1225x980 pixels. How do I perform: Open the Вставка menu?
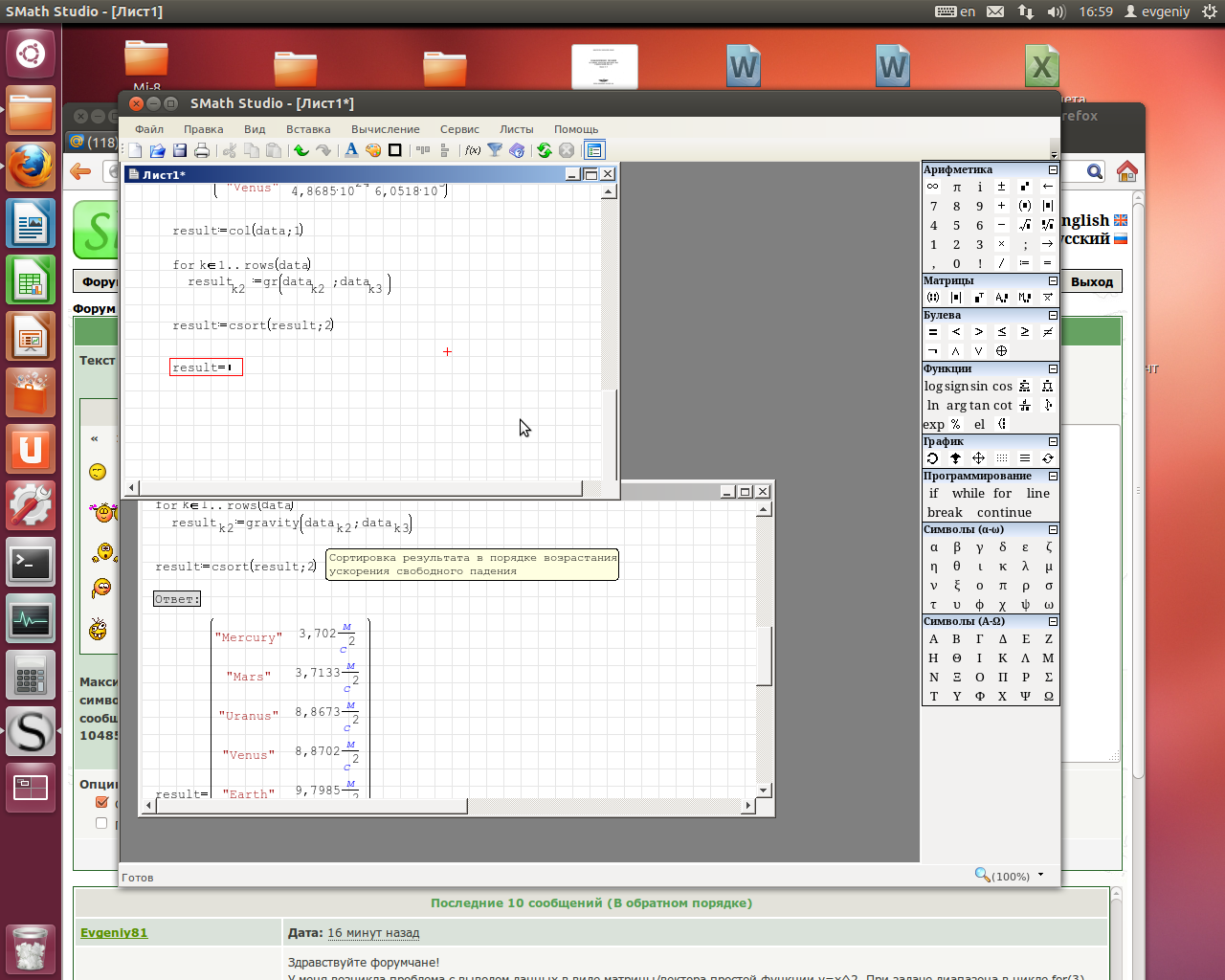point(308,129)
